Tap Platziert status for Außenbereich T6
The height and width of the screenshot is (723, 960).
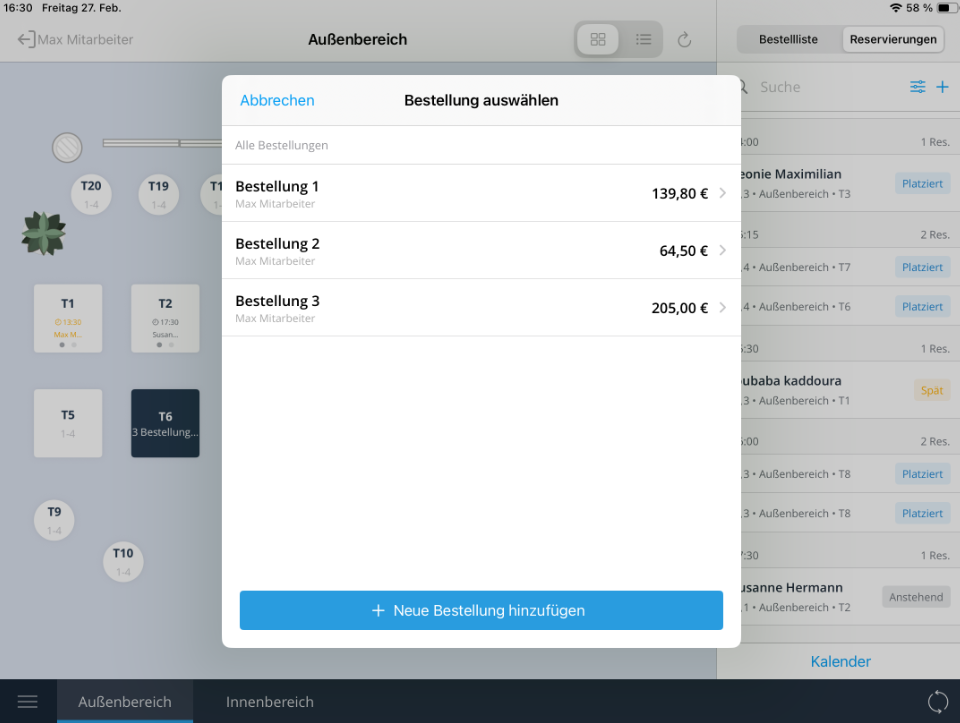click(922, 306)
